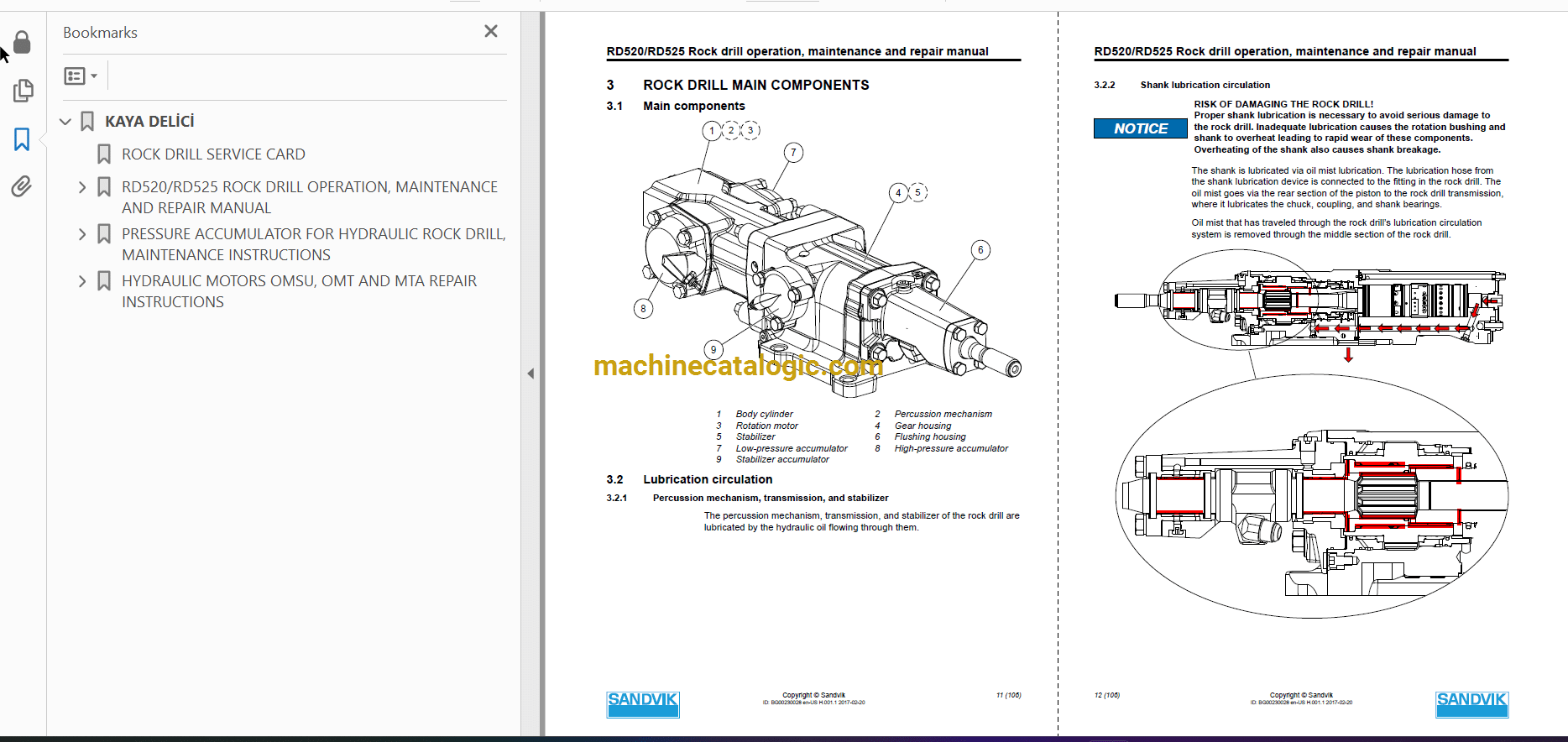1568x742 pixels.
Task: Expand the Hydraulic Motors OMSU bookmark
Action: coord(82,281)
